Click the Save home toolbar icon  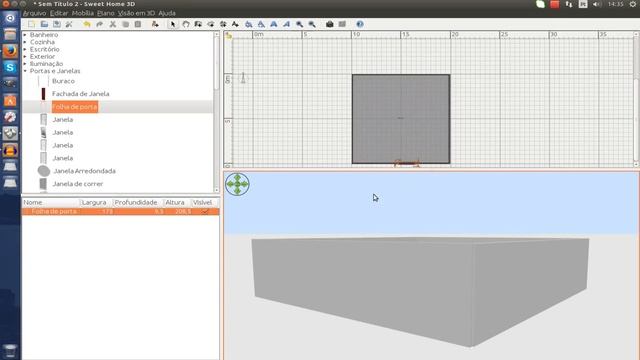pos(57,24)
